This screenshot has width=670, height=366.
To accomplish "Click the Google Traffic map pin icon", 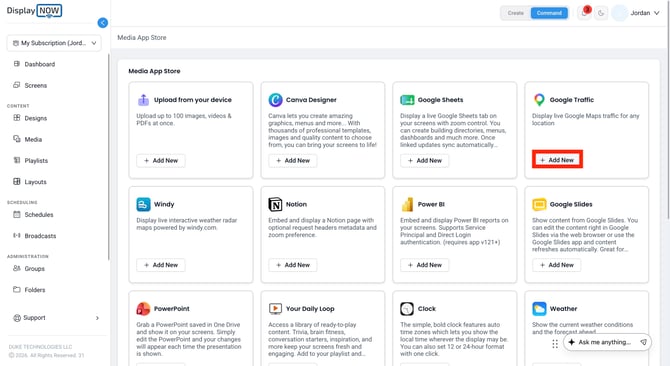I will tap(539, 100).
